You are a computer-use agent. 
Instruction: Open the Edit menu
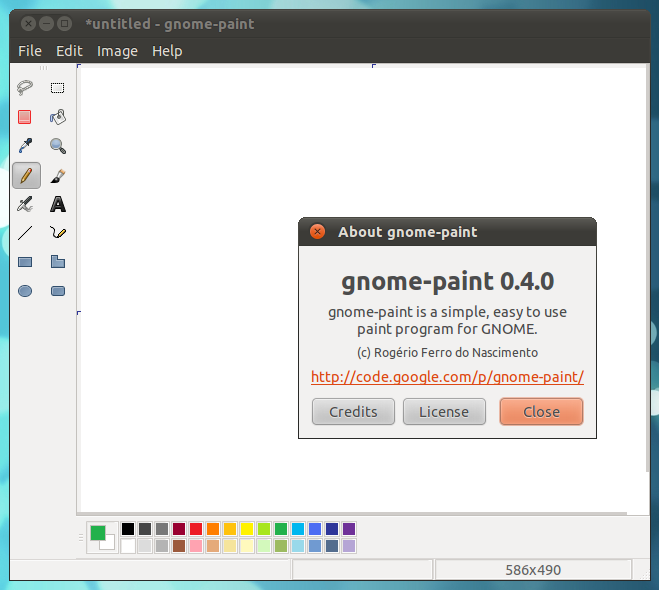(x=69, y=51)
